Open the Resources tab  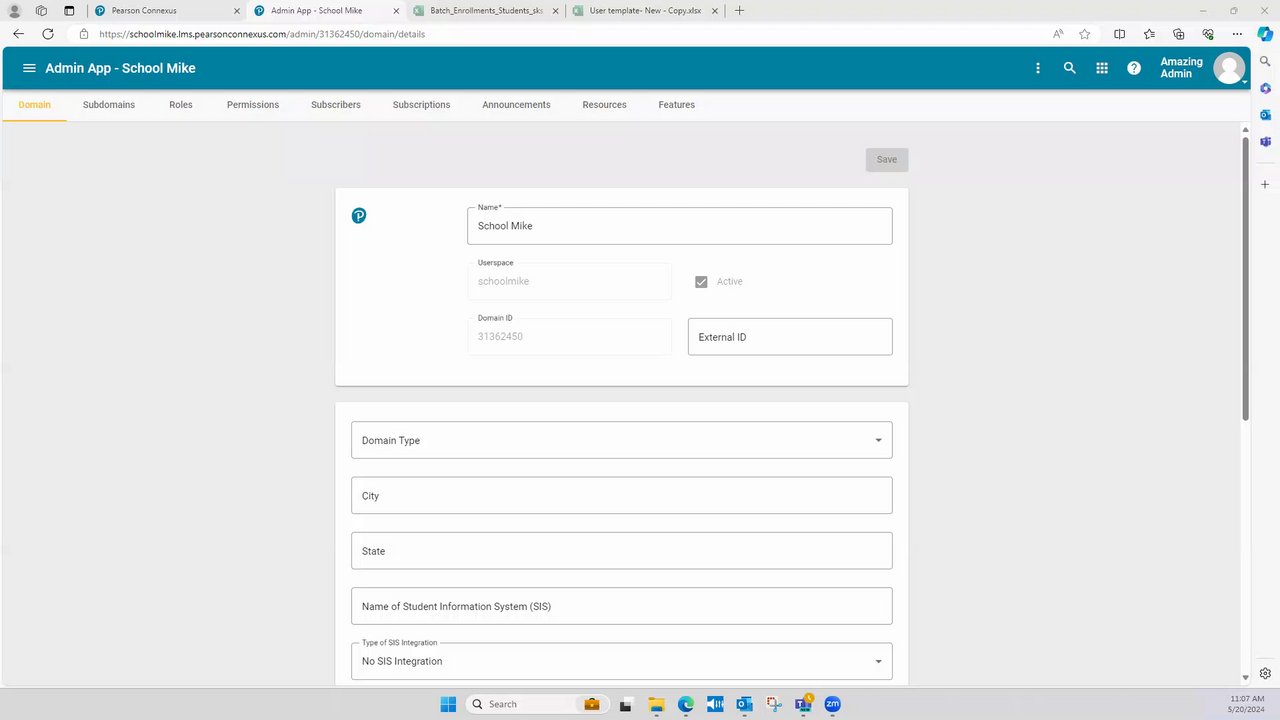pos(604,104)
